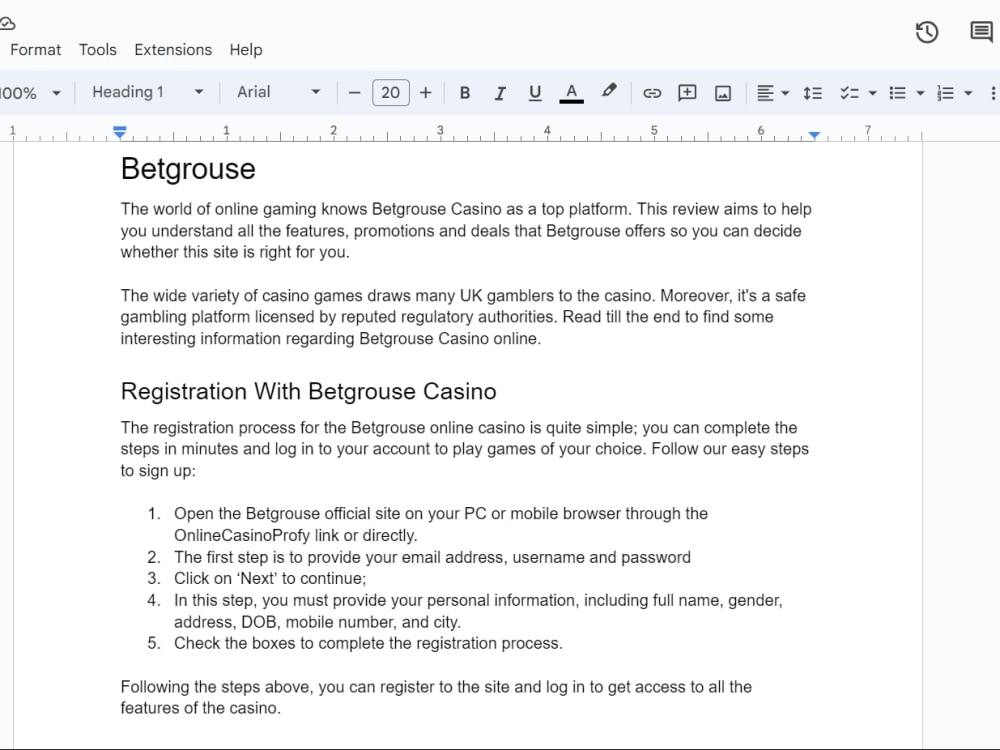Click the list item 'Click on ‘Next’ to continue;'
Viewport: 1000px width, 750px height.
coord(270,578)
